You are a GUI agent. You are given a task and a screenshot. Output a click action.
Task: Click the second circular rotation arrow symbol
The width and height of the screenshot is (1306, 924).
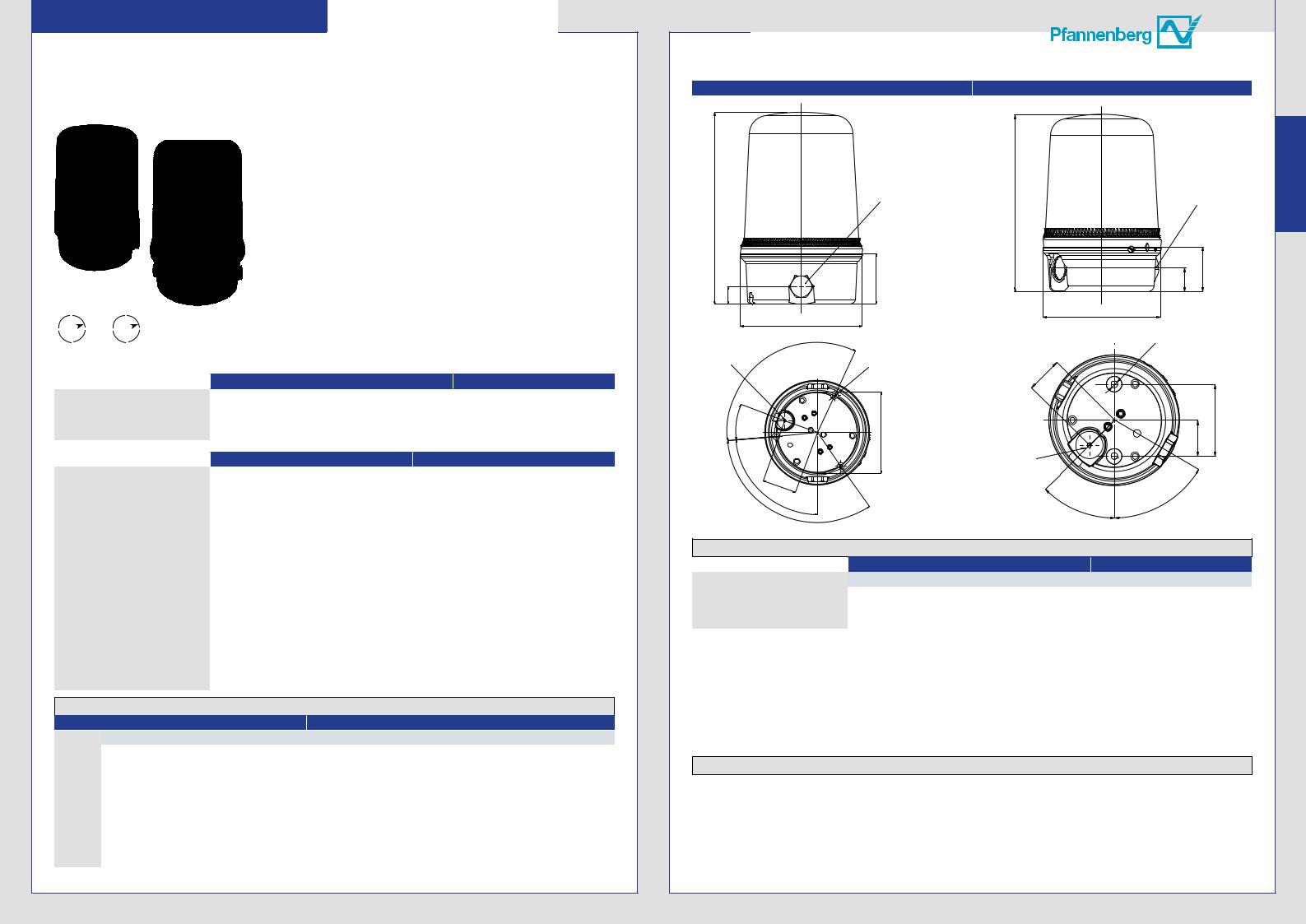click(126, 328)
